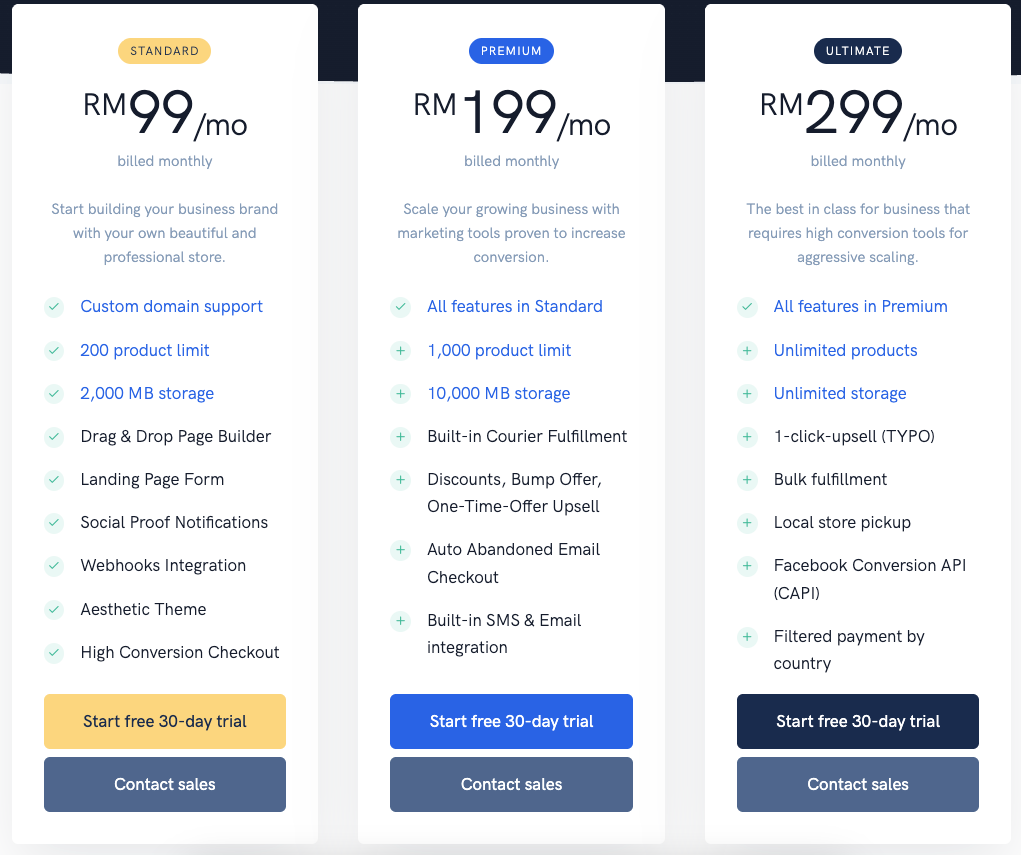Start the Standard plan free 30-day trial
Viewport: 1021px width, 855px height.
pos(165,721)
